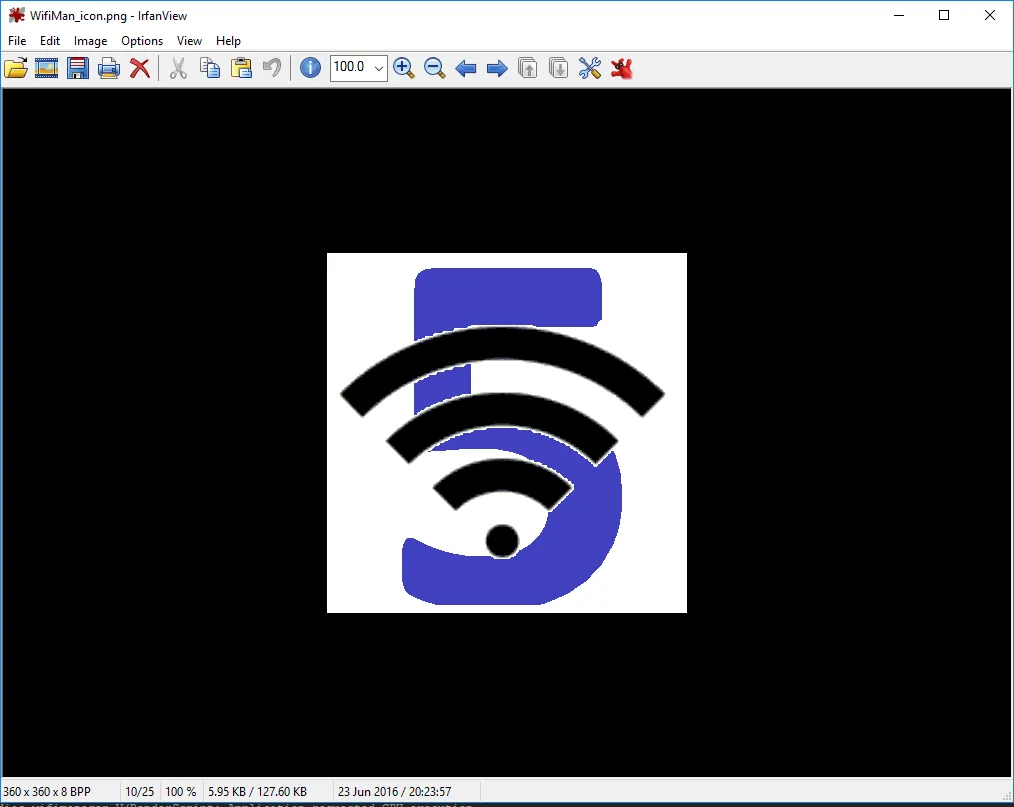This screenshot has width=1014, height=807.
Task: Click the red IrfanView About icon
Action: click(x=621, y=68)
